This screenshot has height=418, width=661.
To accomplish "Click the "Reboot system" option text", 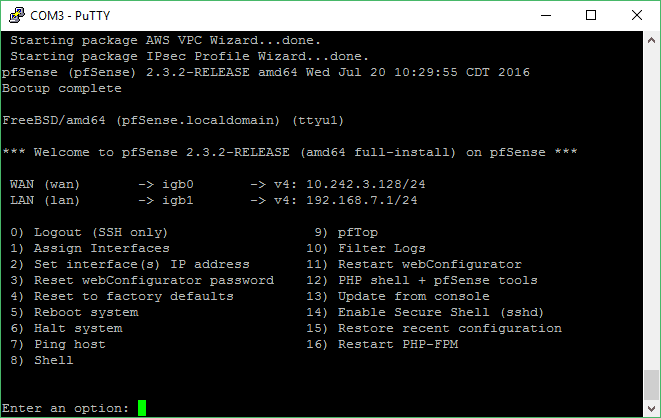I will (x=86, y=312).
